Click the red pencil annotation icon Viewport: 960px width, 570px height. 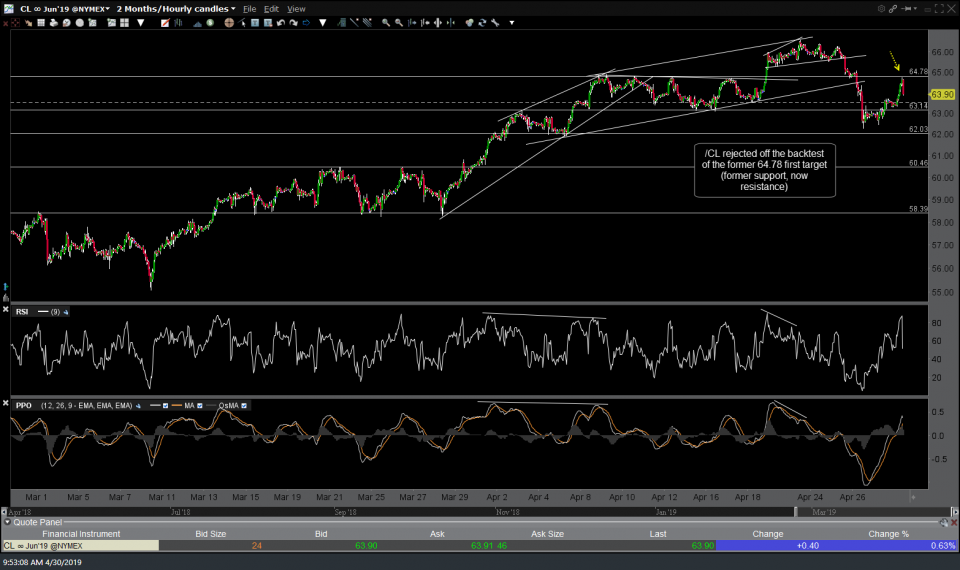pos(165,23)
